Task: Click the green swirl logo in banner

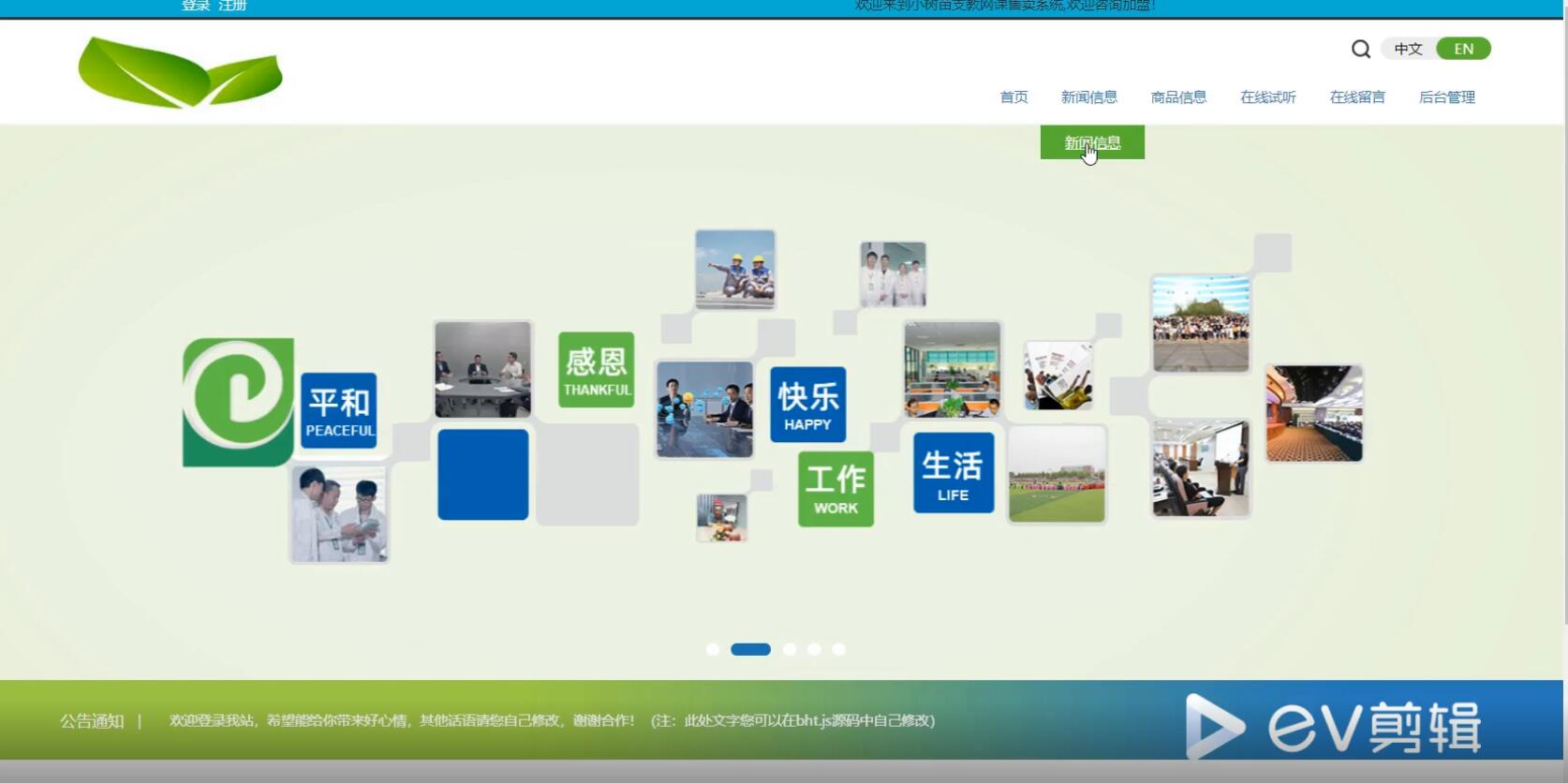Action: (x=238, y=402)
